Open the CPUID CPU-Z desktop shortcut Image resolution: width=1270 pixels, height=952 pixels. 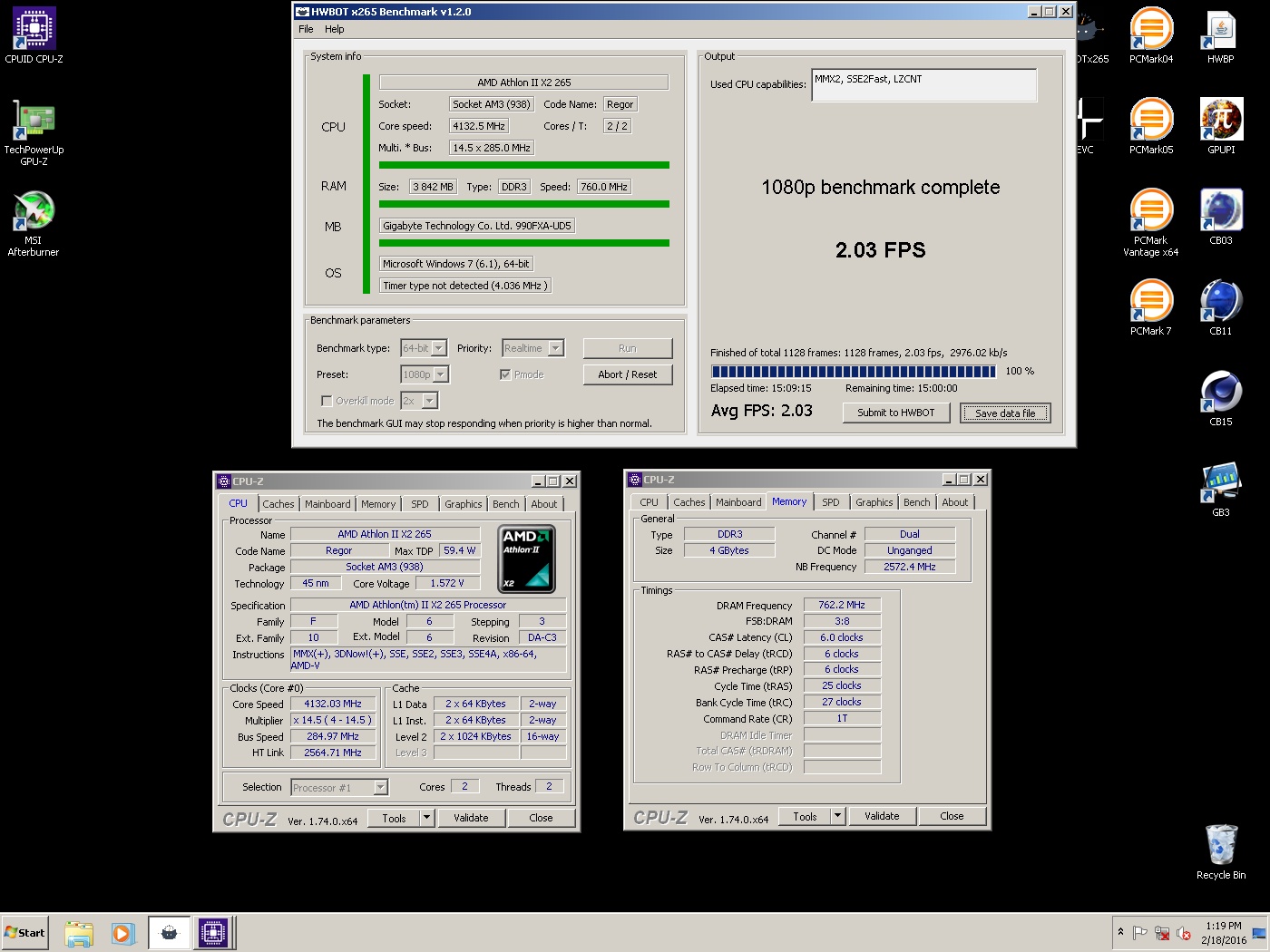(34, 36)
